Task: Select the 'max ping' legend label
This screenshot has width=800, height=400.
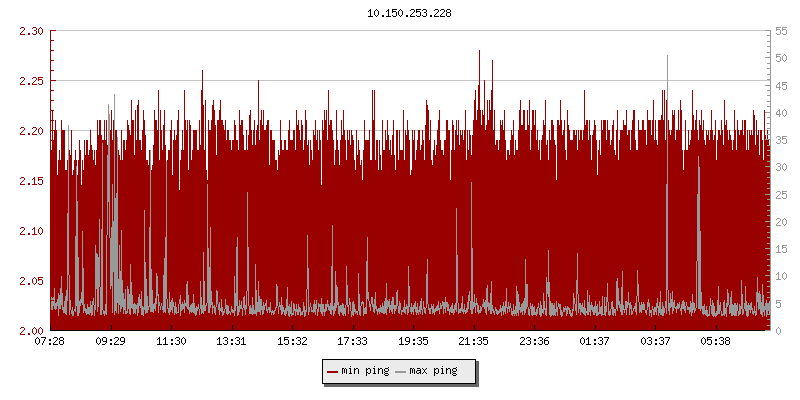Action: (x=433, y=371)
